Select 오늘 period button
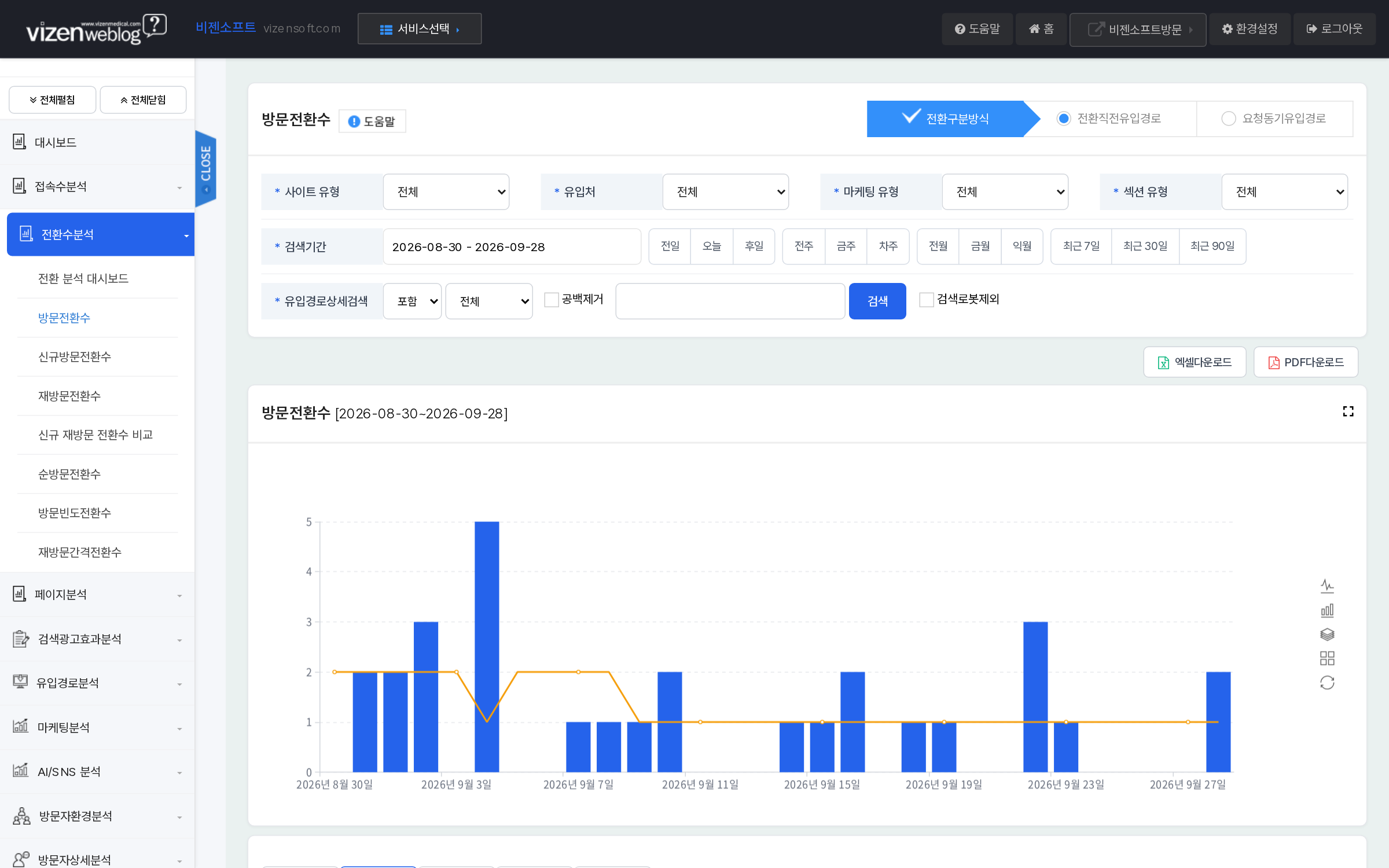The height and width of the screenshot is (868, 1389). (712, 247)
